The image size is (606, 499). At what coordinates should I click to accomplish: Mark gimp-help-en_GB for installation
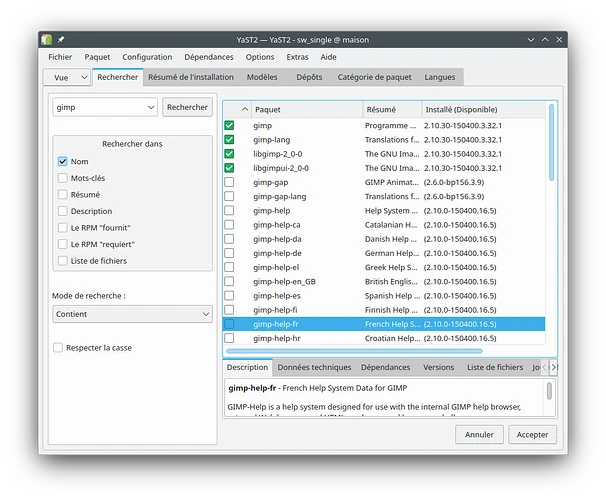tap(229, 281)
